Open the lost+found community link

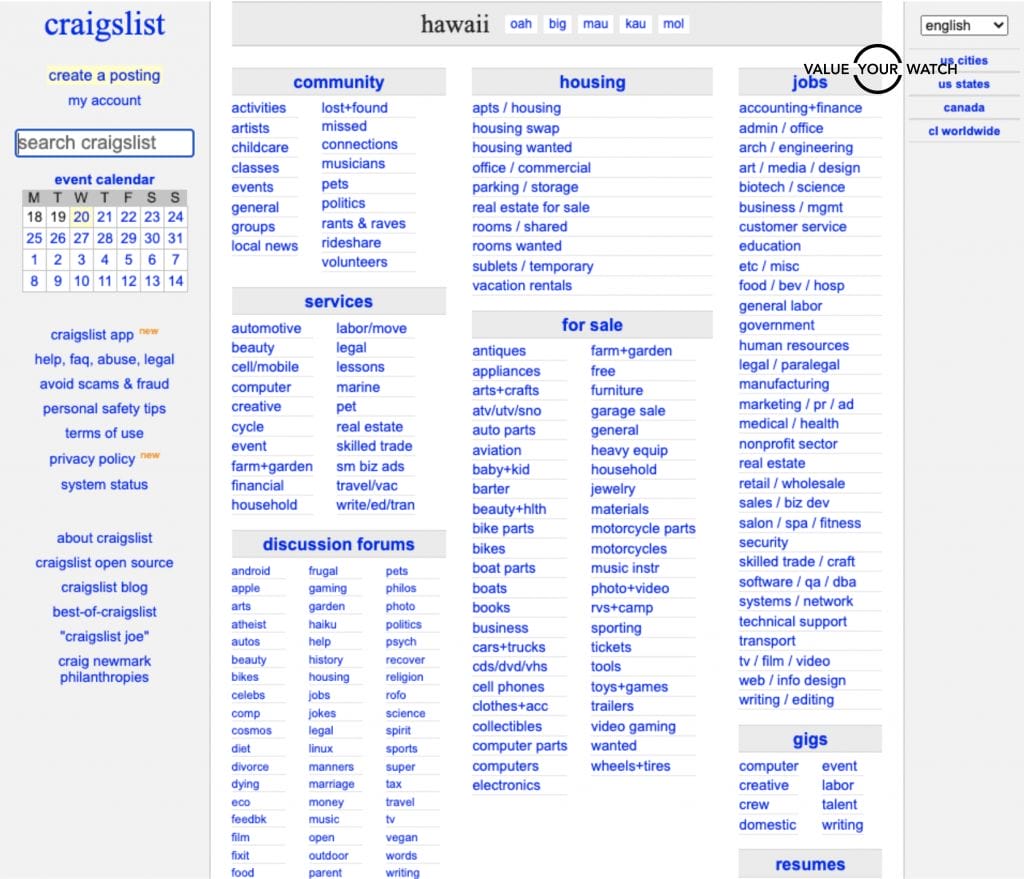(354, 108)
